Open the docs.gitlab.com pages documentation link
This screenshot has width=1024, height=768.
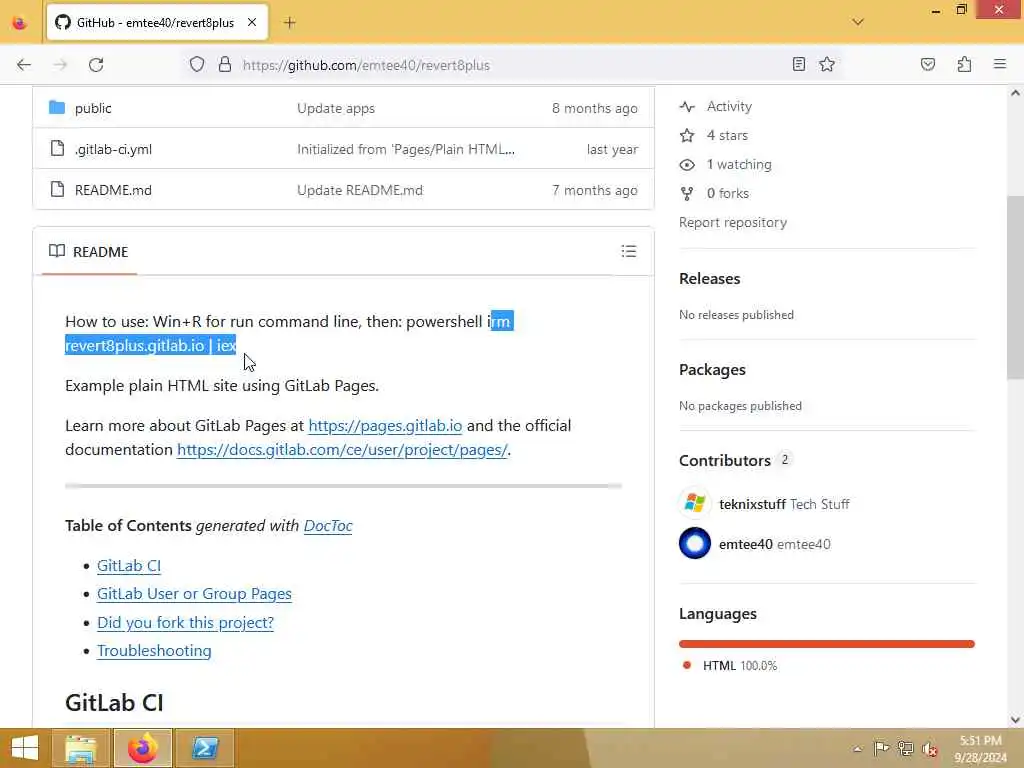[342, 450]
